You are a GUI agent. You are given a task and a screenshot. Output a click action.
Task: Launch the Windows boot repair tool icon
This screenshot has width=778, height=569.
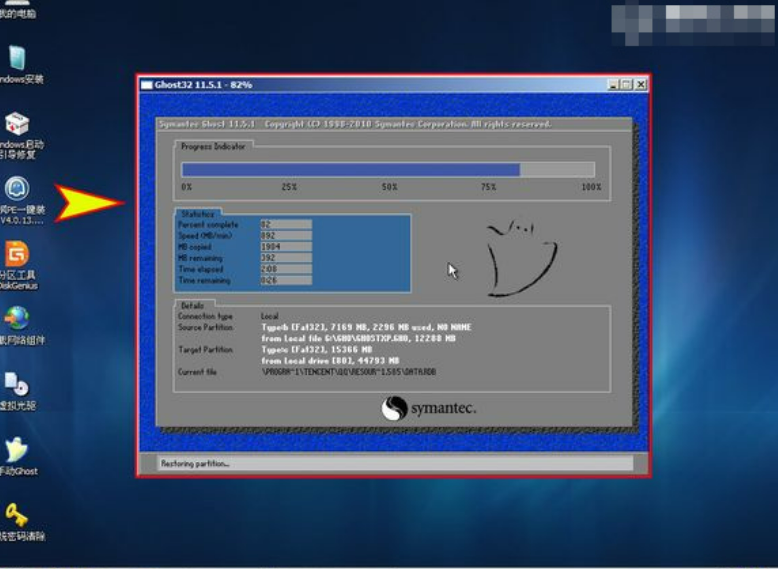tap(17, 126)
